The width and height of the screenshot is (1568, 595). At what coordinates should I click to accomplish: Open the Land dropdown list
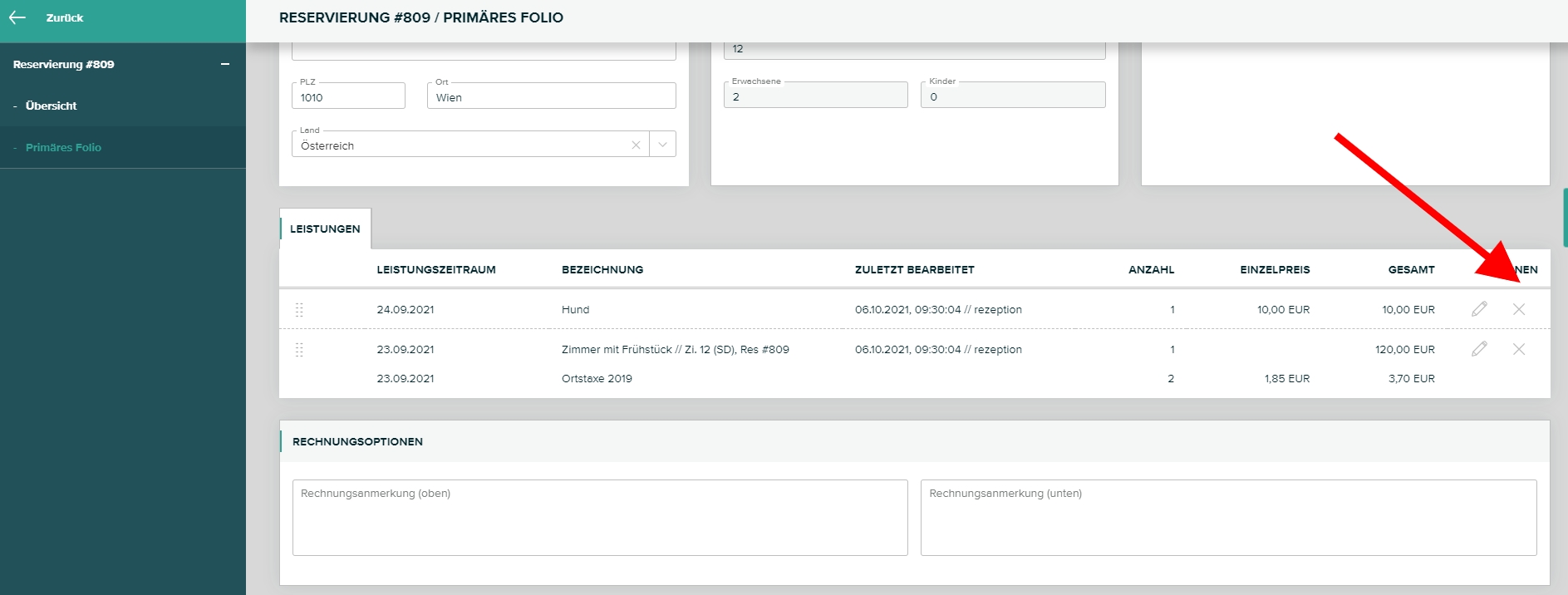point(662,145)
